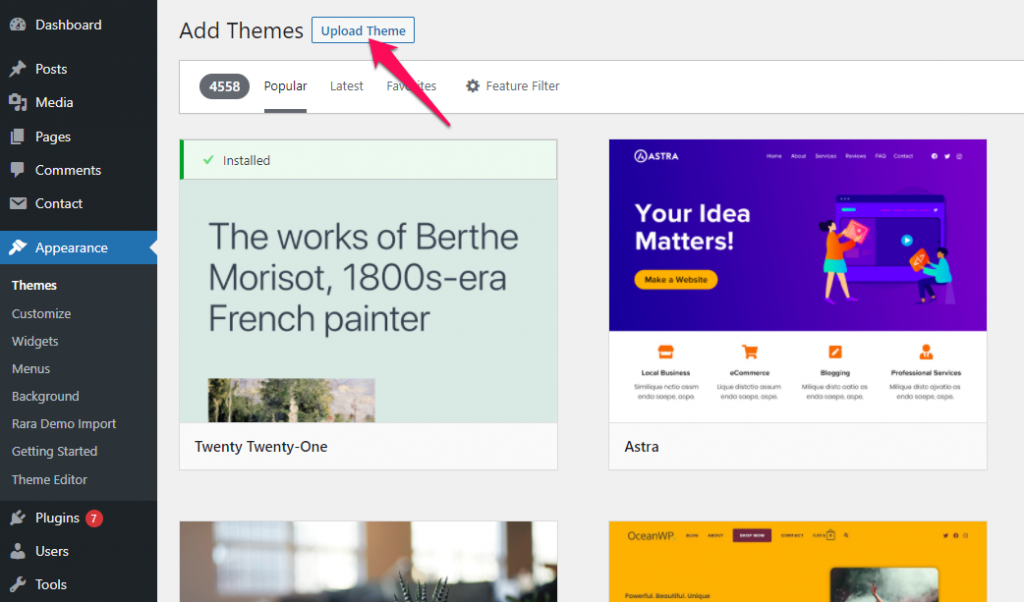Viewport: 1024px width, 602px height.
Task: Click the Appearance paintbrush icon
Action: [18, 247]
